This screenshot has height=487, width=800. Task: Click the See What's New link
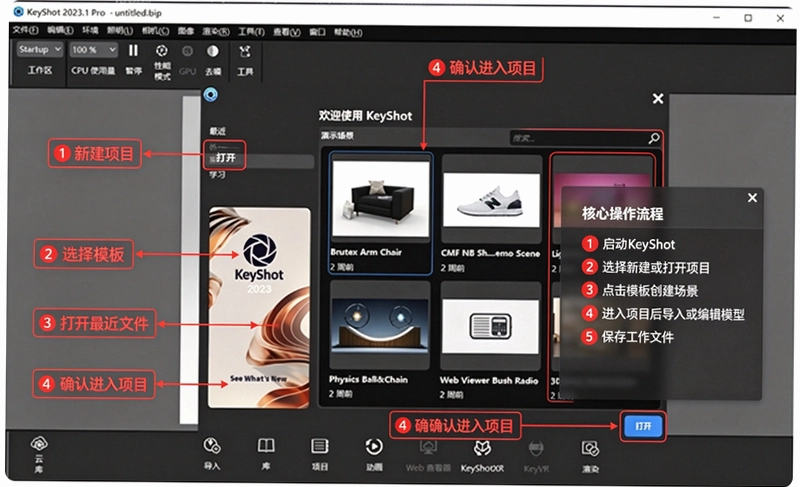point(259,379)
